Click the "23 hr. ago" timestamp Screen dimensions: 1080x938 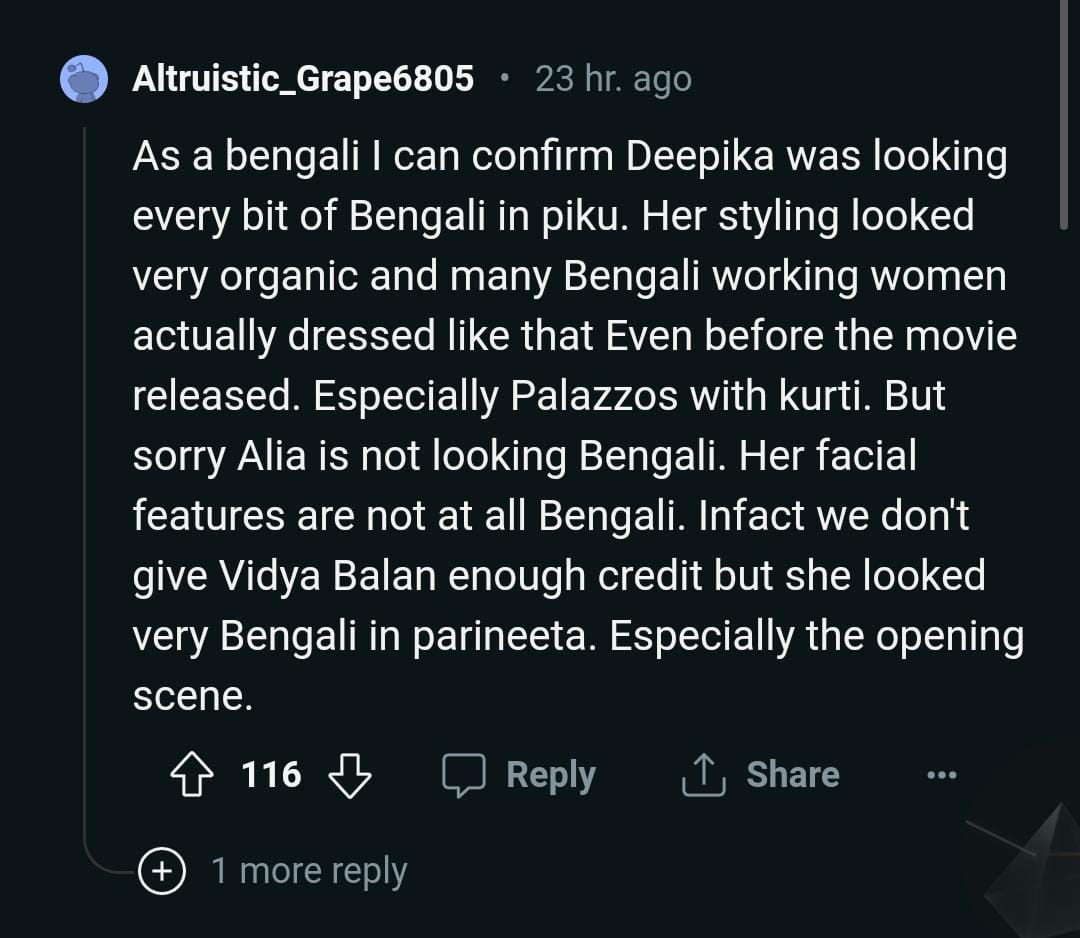tap(613, 79)
